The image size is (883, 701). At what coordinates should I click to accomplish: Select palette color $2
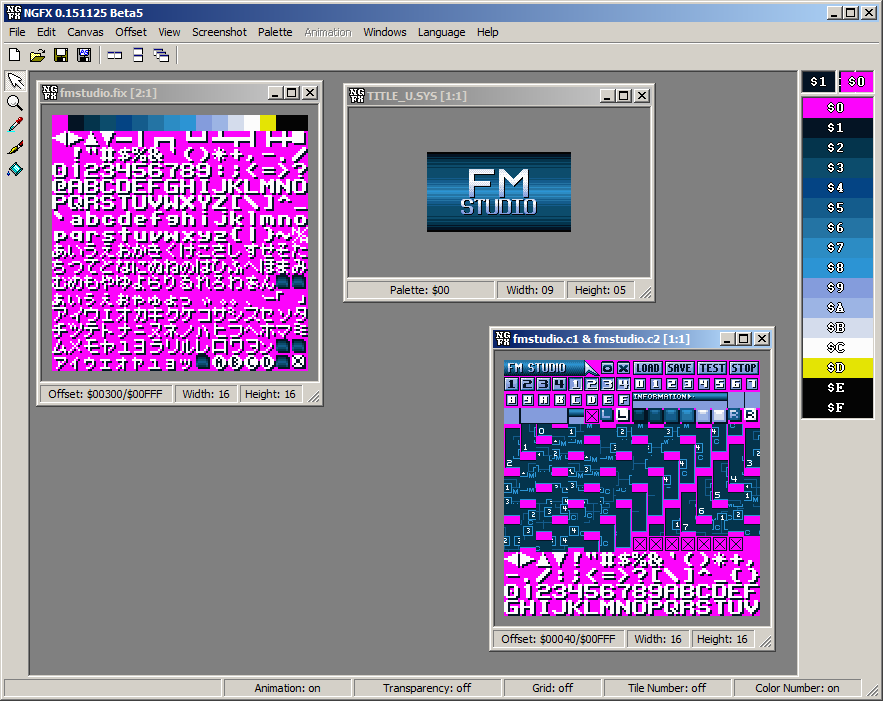coord(837,148)
